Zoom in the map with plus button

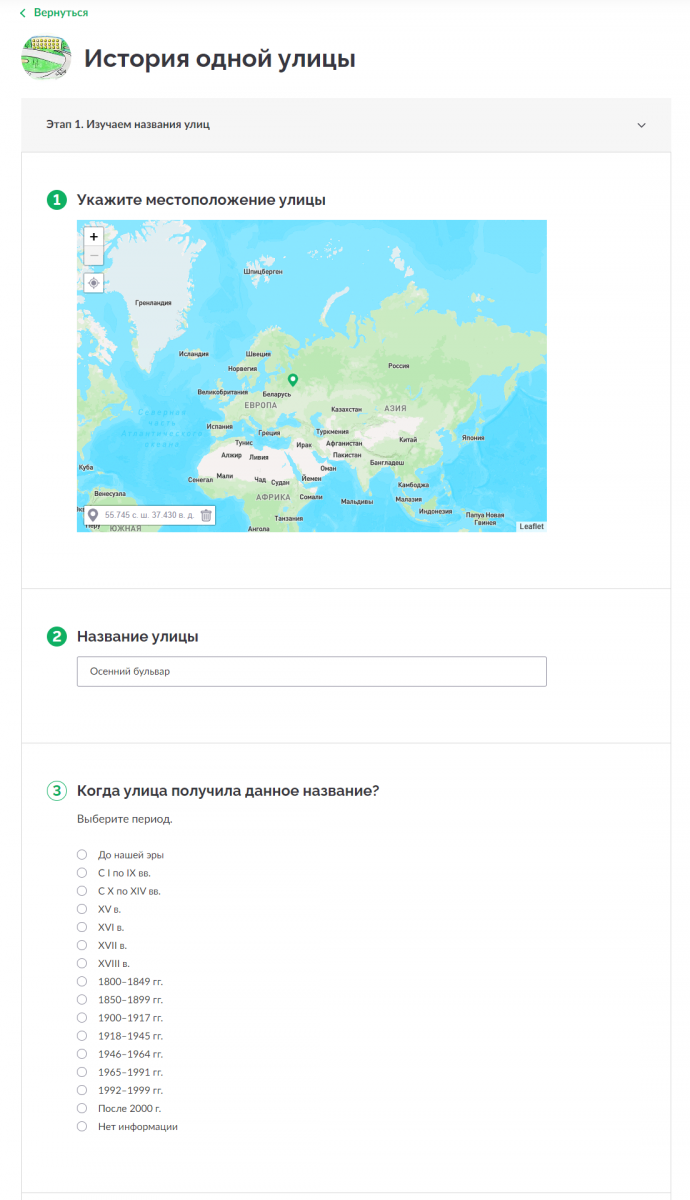coord(94,237)
